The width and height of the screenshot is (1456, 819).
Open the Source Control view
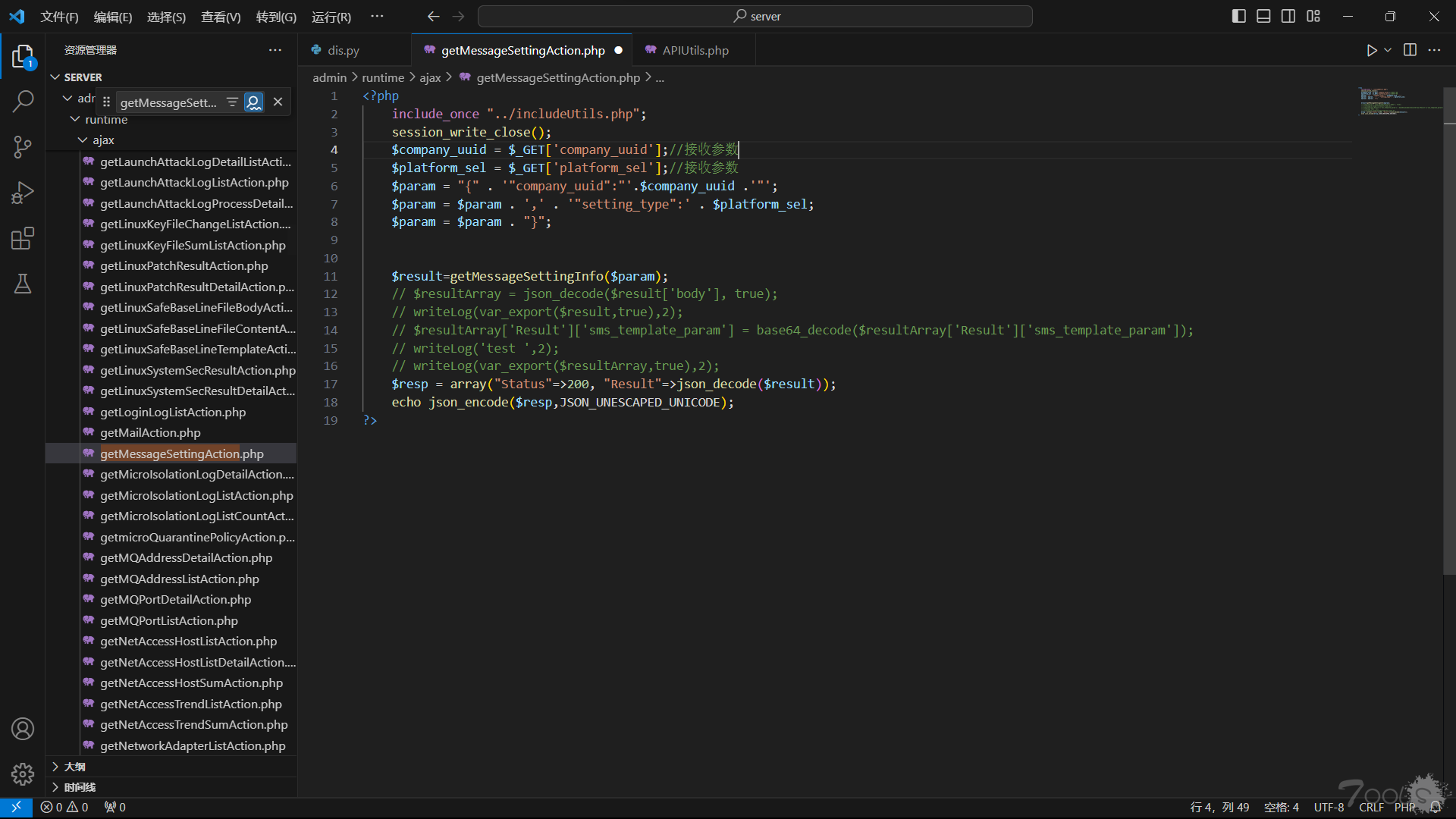(x=23, y=146)
